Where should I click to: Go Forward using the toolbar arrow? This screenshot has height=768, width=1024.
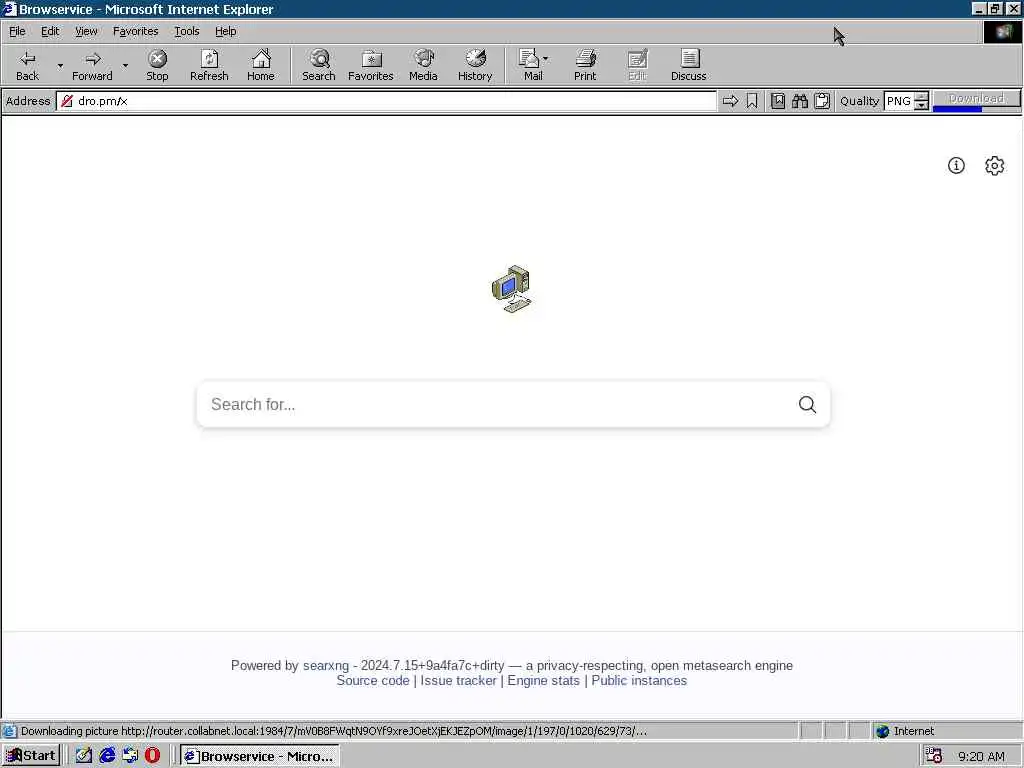tap(92, 65)
